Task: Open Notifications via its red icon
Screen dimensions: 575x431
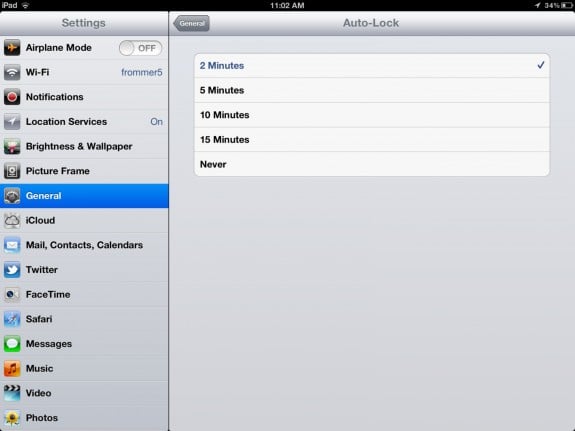Action: [x=12, y=97]
